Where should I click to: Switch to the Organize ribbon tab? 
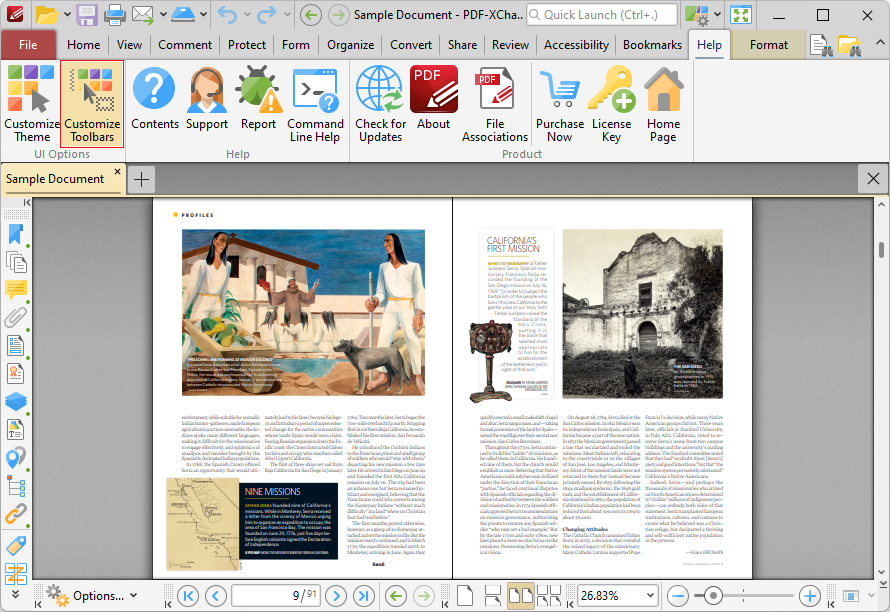coord(350,45)
